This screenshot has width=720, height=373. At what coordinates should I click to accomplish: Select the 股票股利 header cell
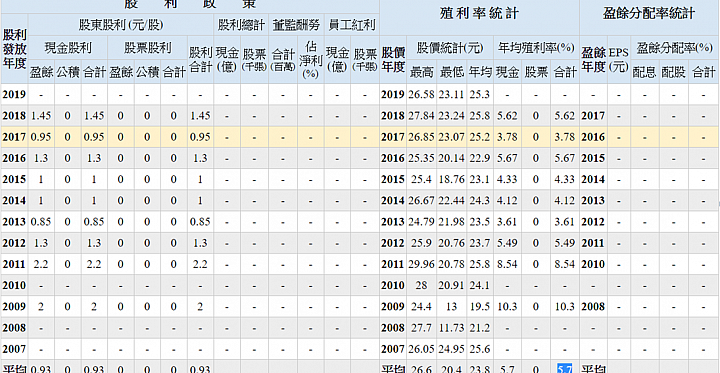point(147,48)
